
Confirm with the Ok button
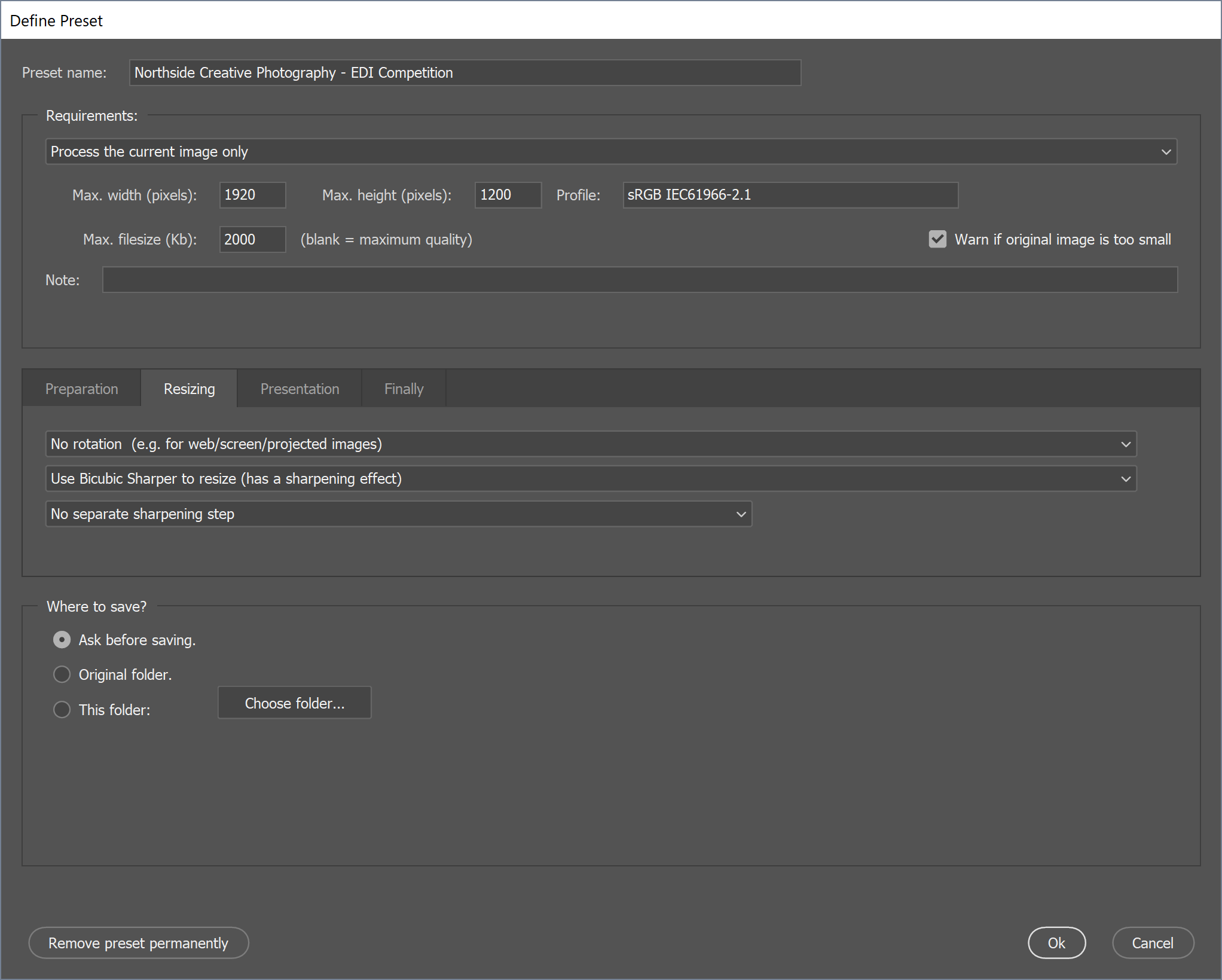[1056, 943]
